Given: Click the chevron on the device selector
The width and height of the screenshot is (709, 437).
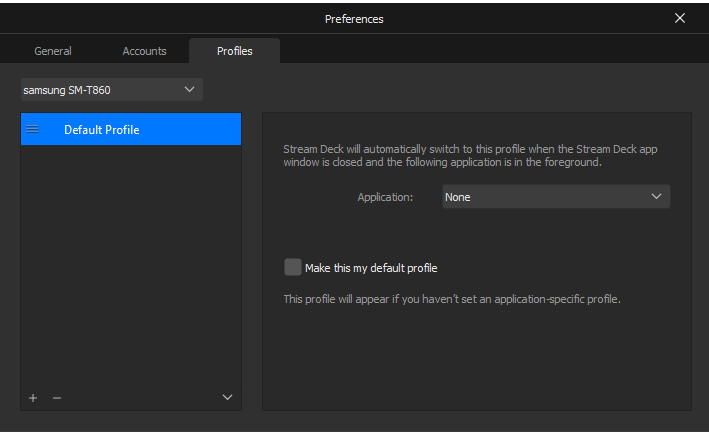Looking at the screenshot, I should pyautogui.click(x=190, y=90).
